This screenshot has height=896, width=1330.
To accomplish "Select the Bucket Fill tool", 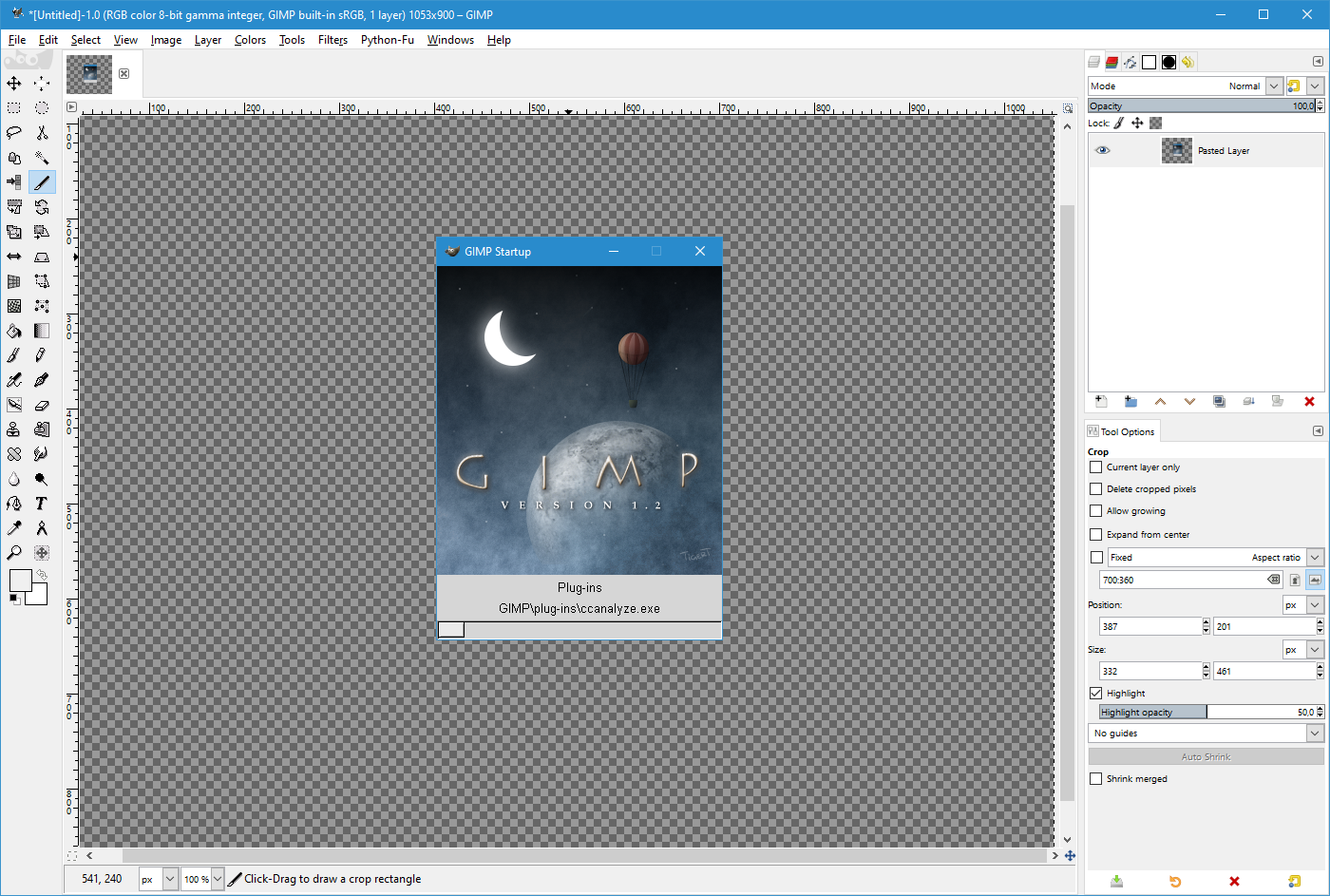I will coord(14,331).
